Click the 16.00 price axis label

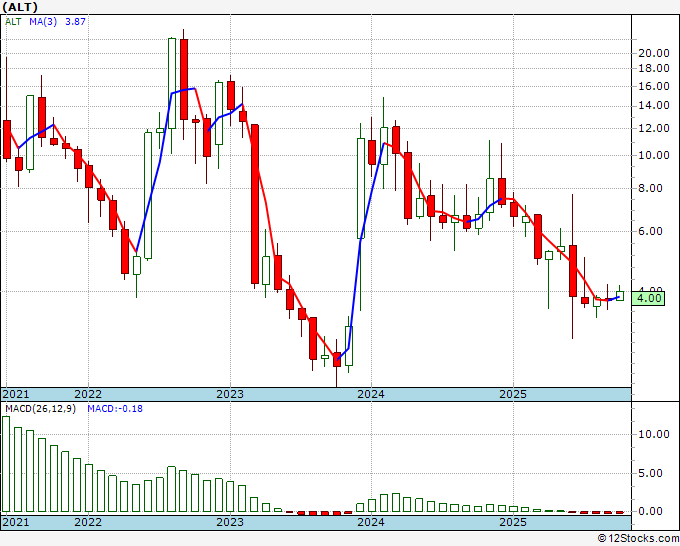(654, 86)
